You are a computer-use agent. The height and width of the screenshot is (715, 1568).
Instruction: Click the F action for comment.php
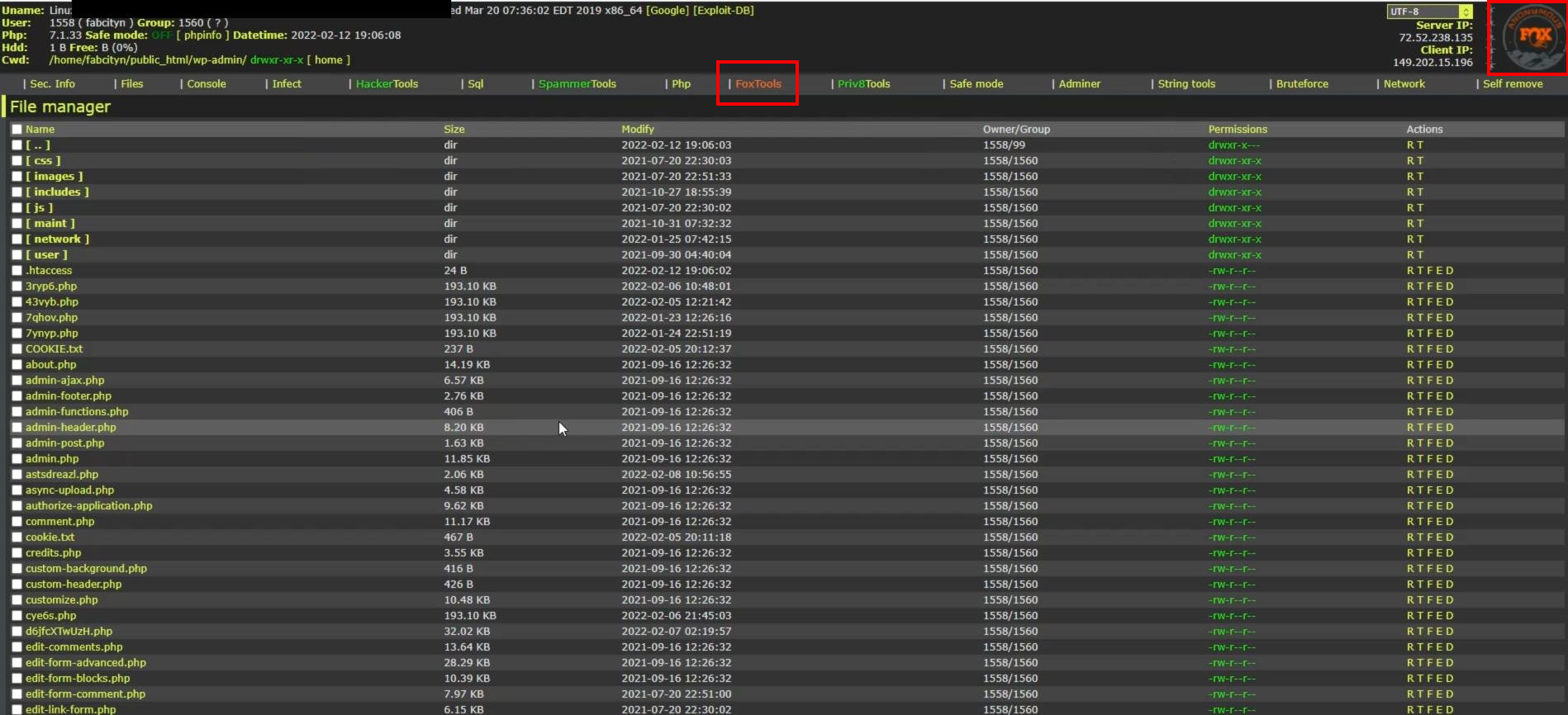[1430, 521]
